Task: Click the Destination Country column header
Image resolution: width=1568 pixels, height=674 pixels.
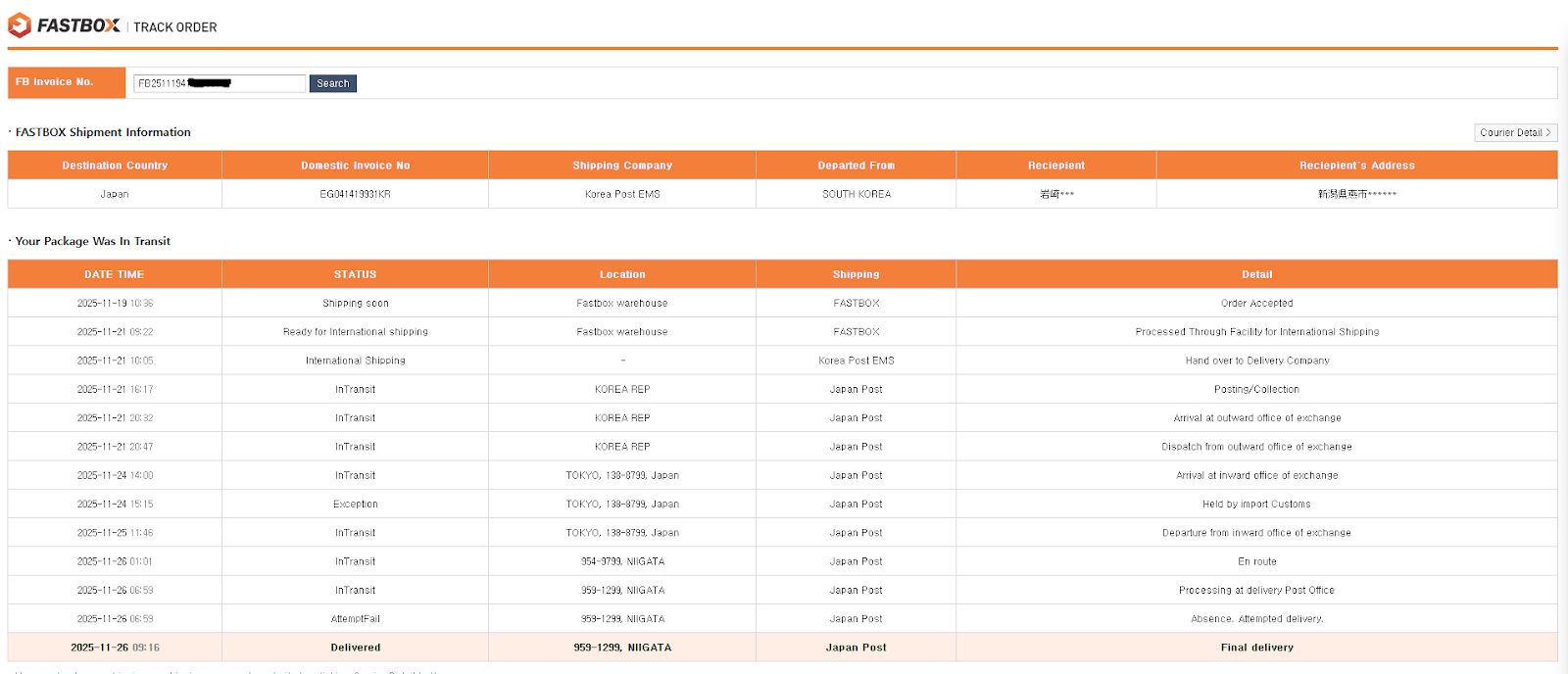Action: click(115, 166)
